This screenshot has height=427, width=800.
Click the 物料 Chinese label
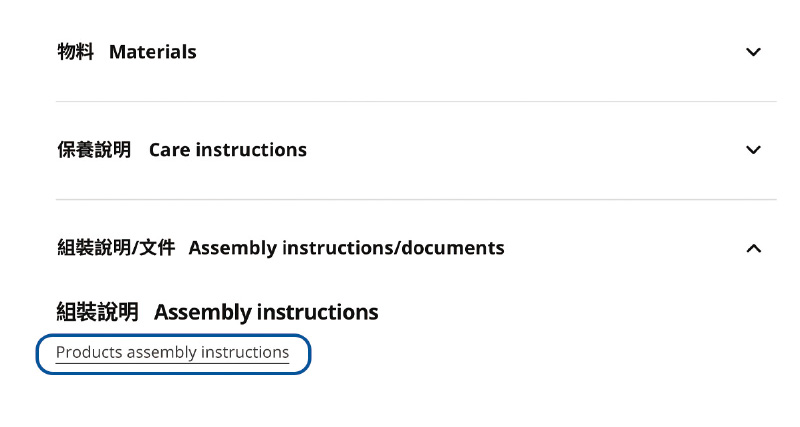click(75, 52)
